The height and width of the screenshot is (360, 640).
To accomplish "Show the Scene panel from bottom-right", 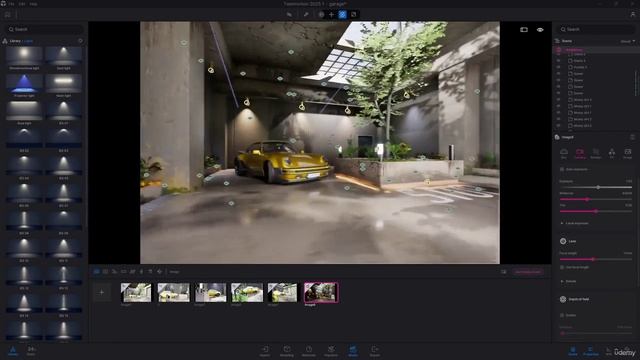I will coord(573,351).
